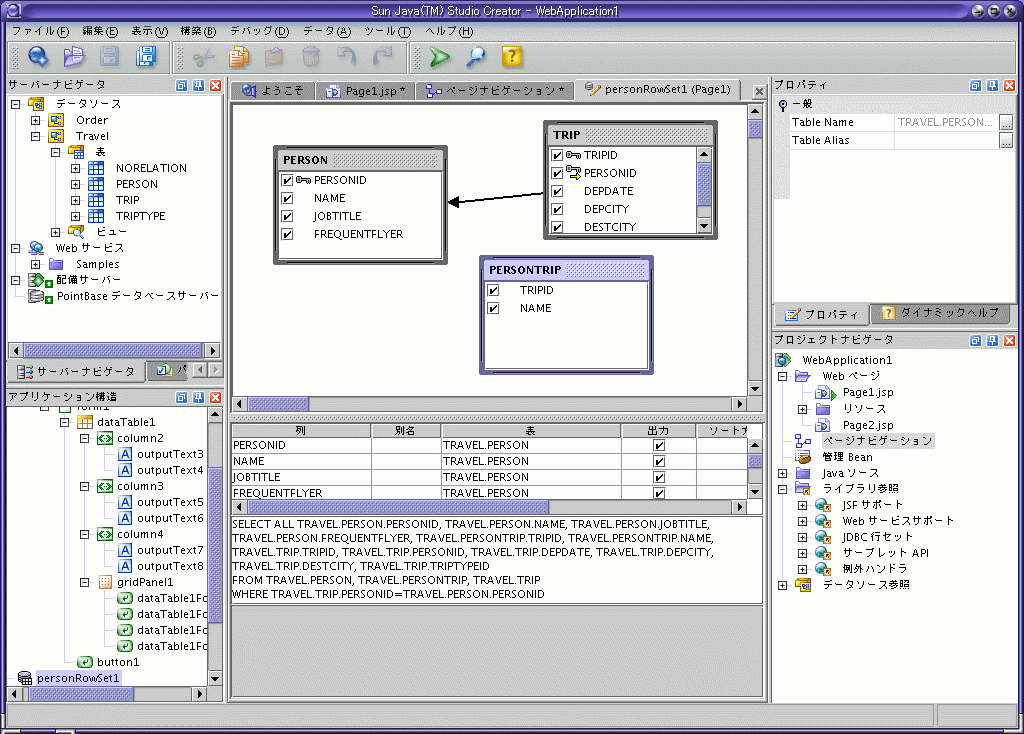This screenshot has height=734, width=1024.
Task: Click the dataTable1 component icon
Action: [85, 422]
